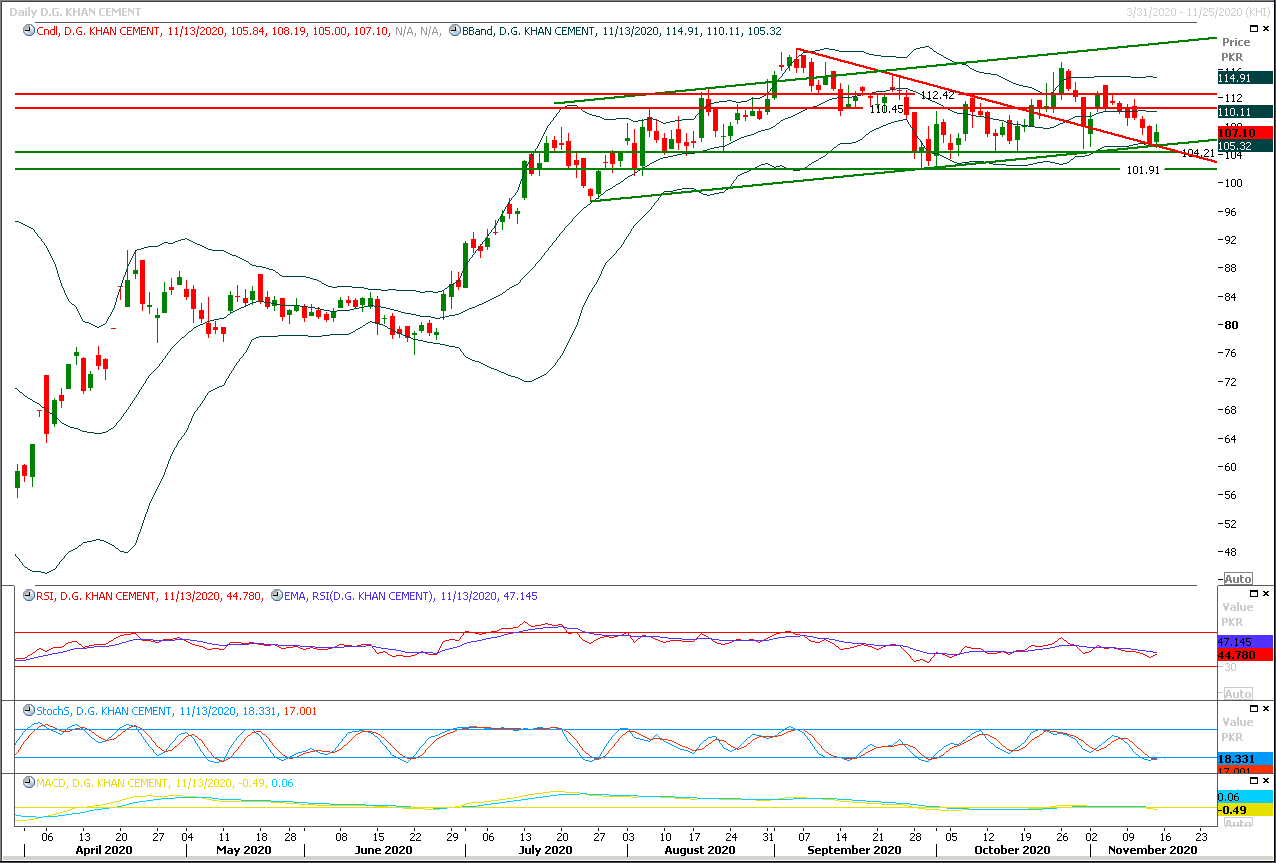
Task: Toggle Auto scaling on the price axis
Action: [1237, 579]
